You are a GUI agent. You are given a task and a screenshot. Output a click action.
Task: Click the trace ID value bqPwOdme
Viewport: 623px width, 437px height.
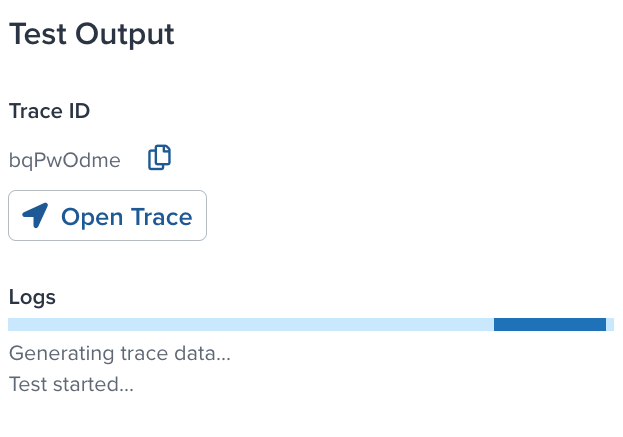(64, 160)
